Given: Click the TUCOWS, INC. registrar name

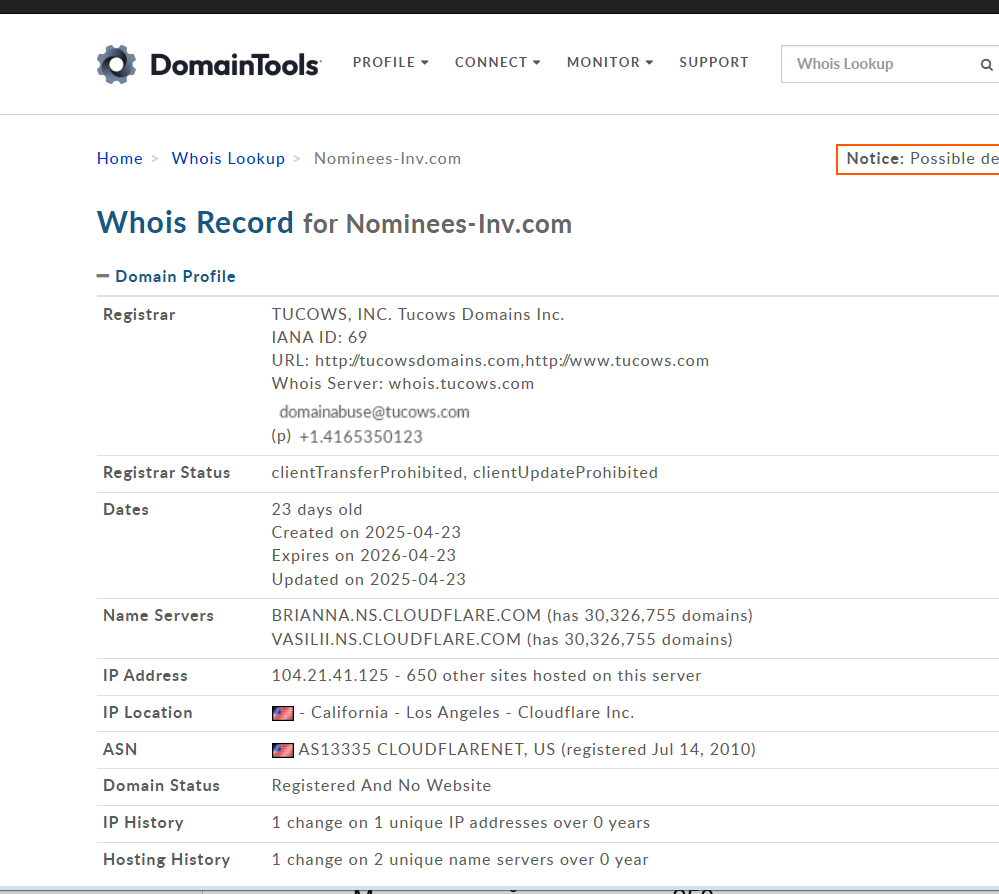Looking at the screenshot, I should 418,315.
